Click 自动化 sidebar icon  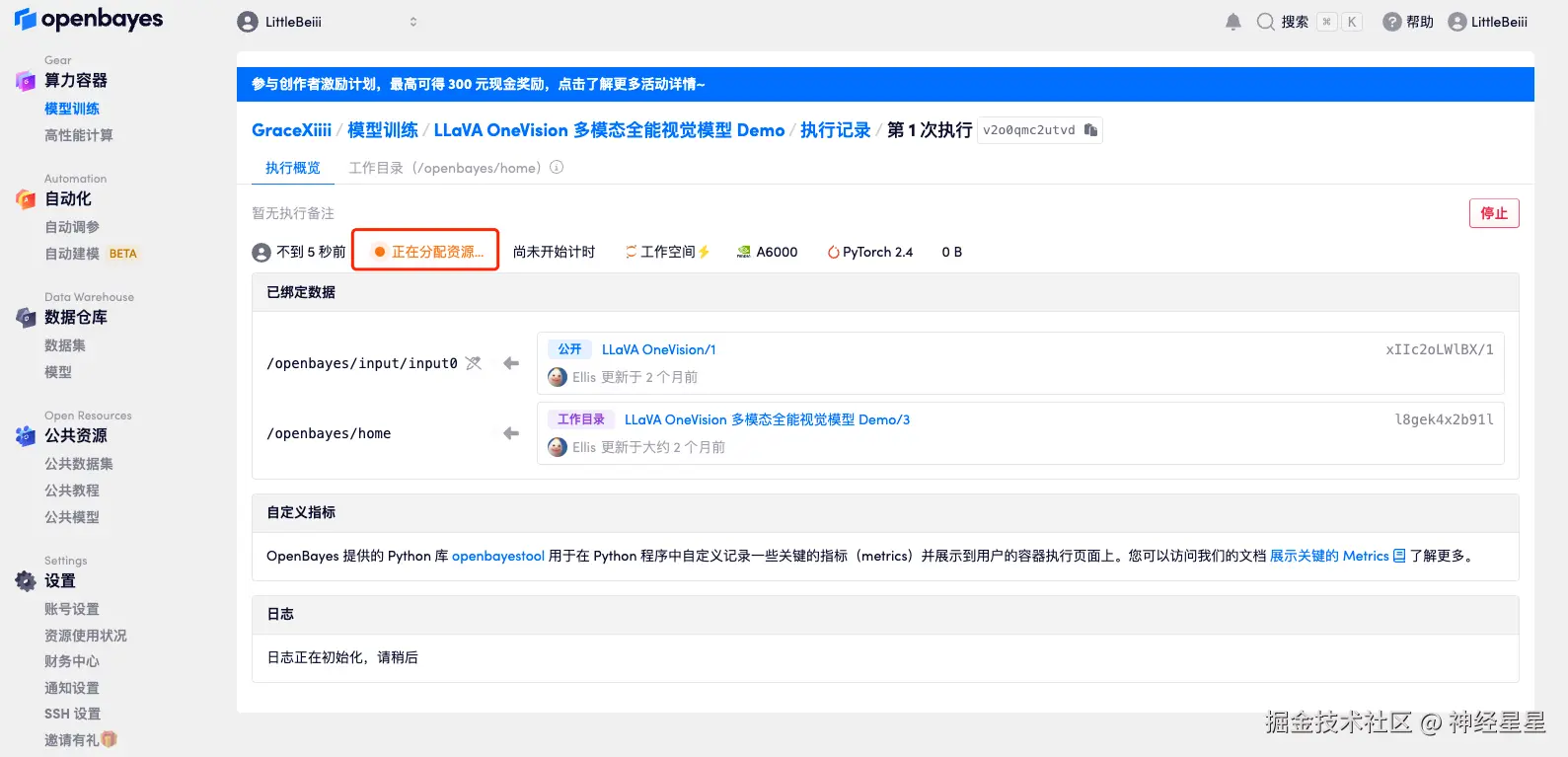[x=26, y=199]
